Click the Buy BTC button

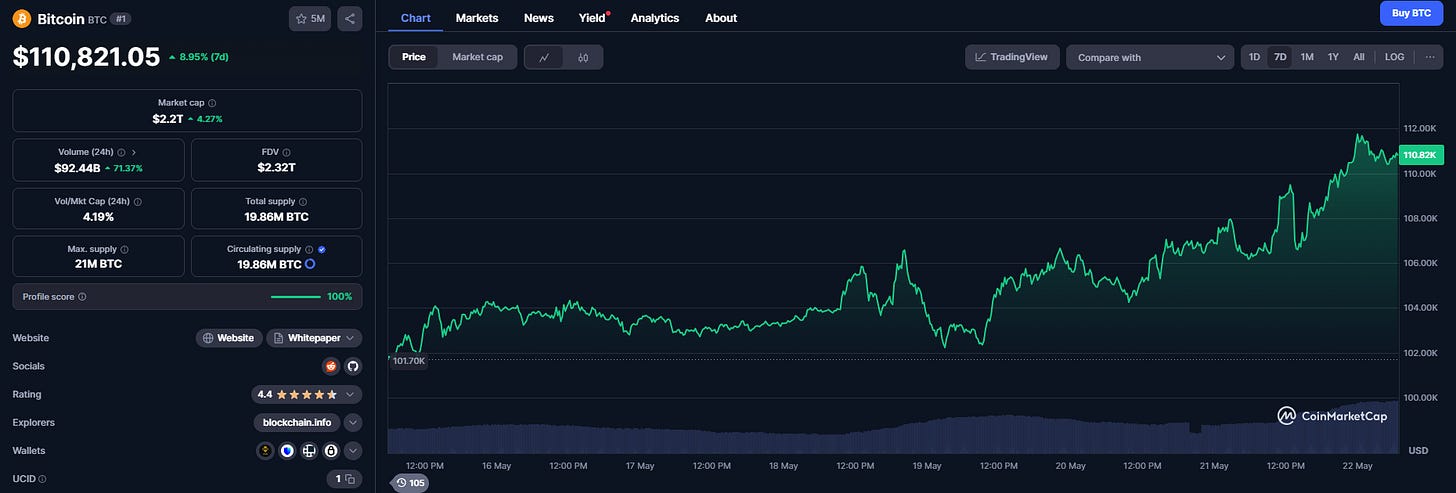pos(1412,13)
